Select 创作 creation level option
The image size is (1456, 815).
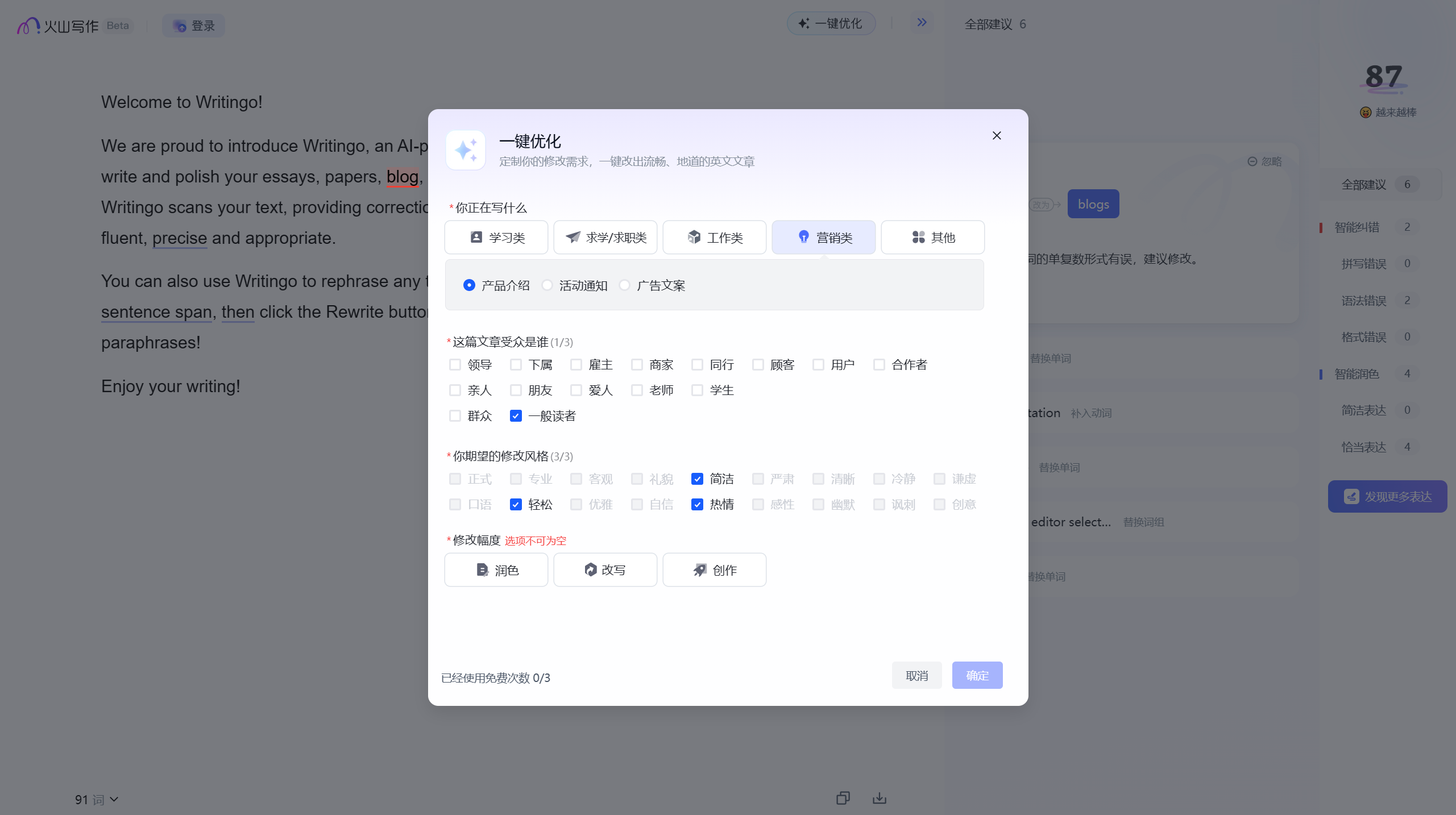coord(714,569)
